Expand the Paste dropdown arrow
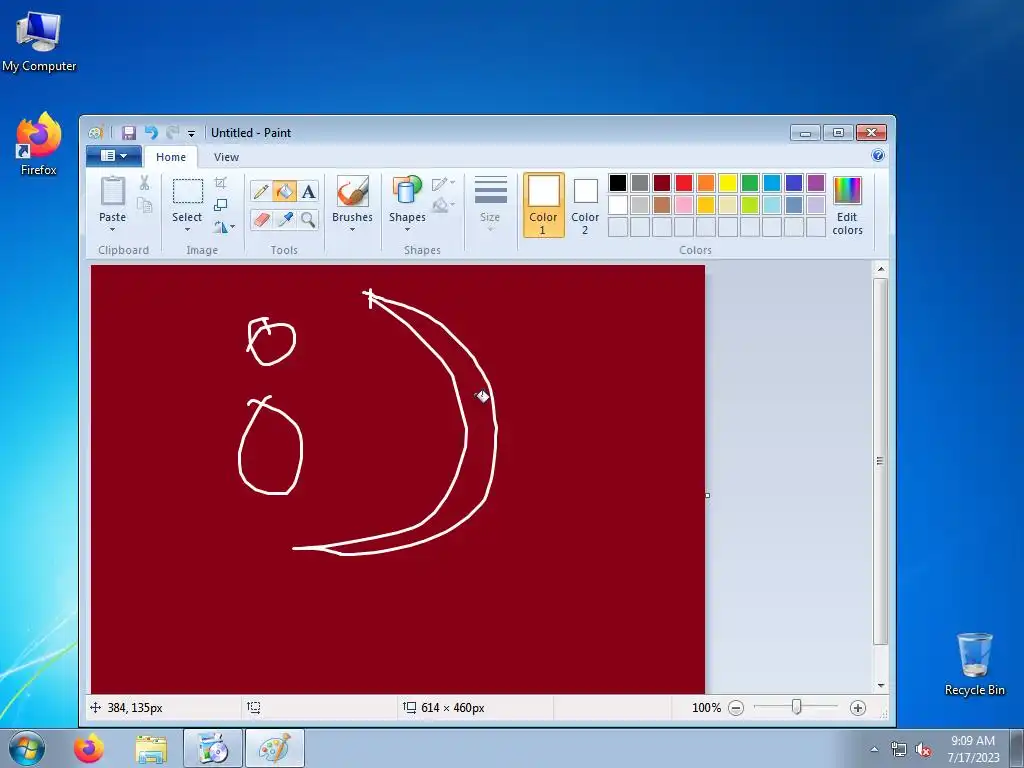Viewport: 1024px width, 768px height. pyautogui.click(x=112, y=229)
